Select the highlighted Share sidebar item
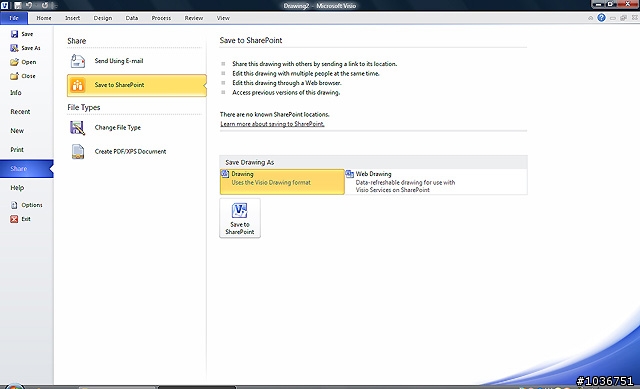Image resolution: width=640 pixels, height=389 pixels. (27, 169)
